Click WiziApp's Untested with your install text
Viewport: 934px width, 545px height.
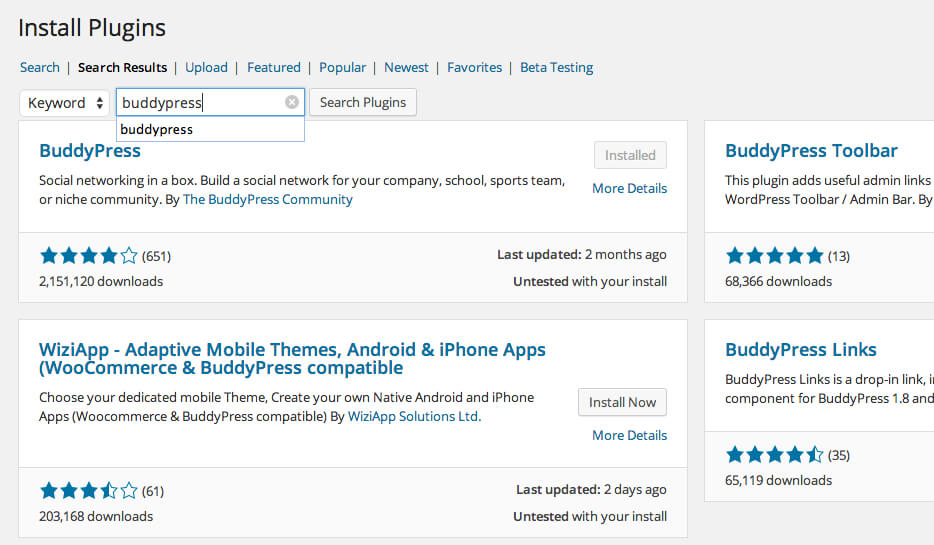[590, 516]
